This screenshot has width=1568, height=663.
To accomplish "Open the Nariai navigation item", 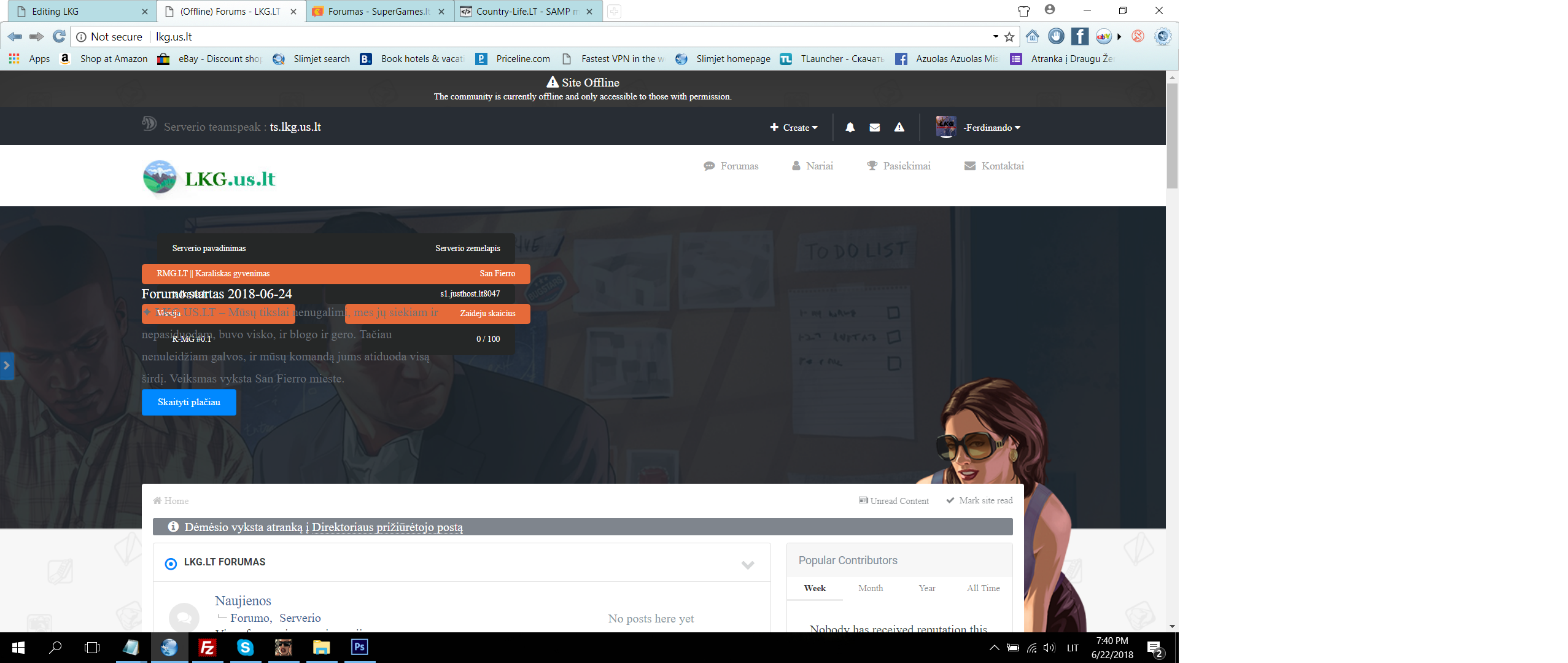I will [812, 166].
